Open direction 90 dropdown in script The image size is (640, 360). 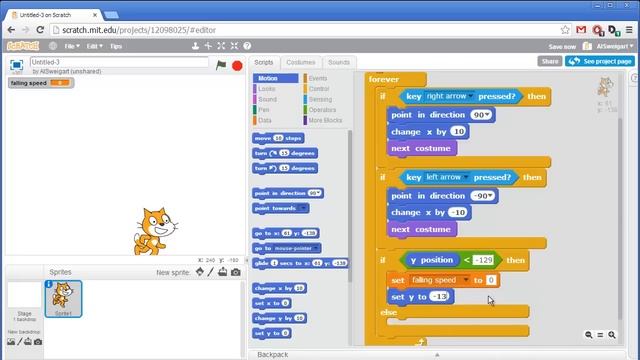(487, 115)
